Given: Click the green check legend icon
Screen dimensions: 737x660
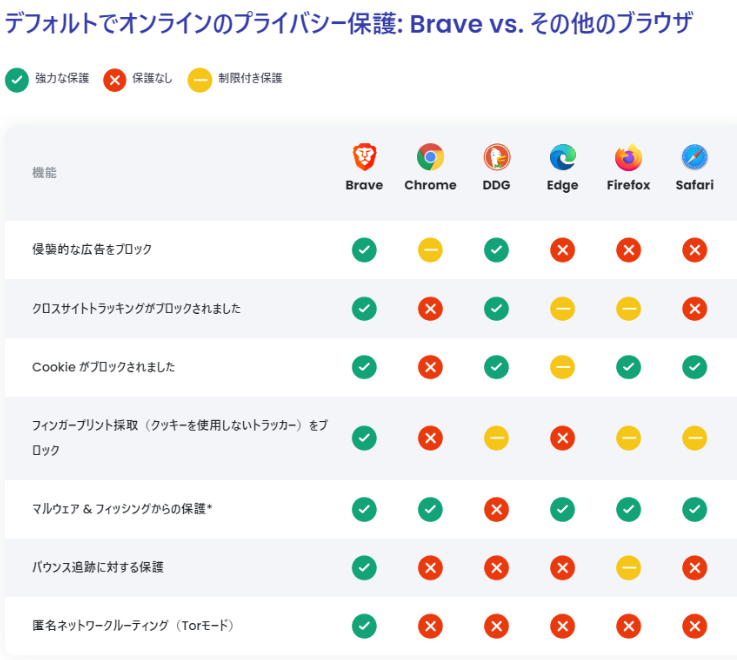Looking at the screenshot, I should point(17,80).
